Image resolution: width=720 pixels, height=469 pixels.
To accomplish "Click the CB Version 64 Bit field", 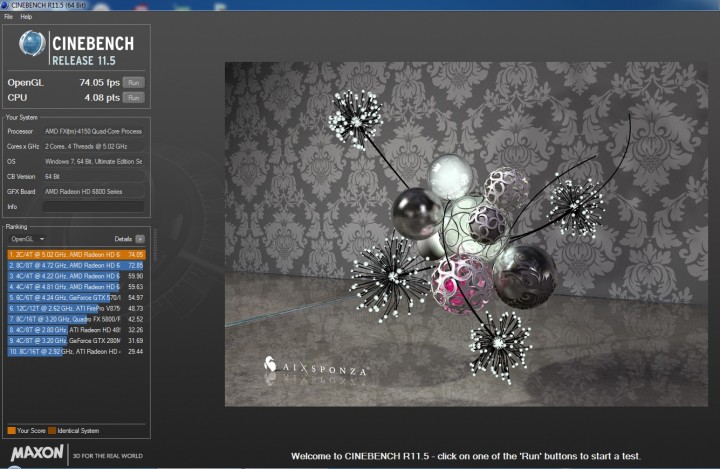I will (x=93, y=176).
